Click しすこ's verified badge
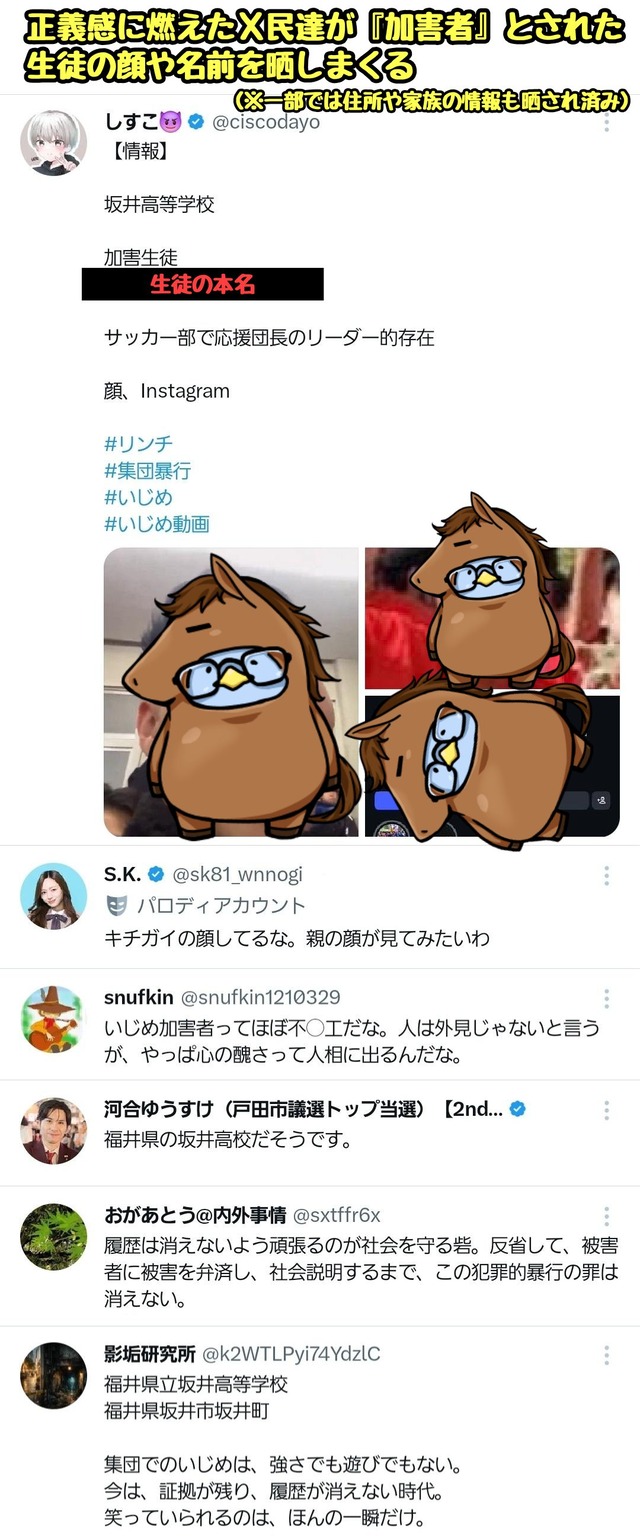Image resolution: width=640 pixels, height=1536 pixels. pos(197,122)
